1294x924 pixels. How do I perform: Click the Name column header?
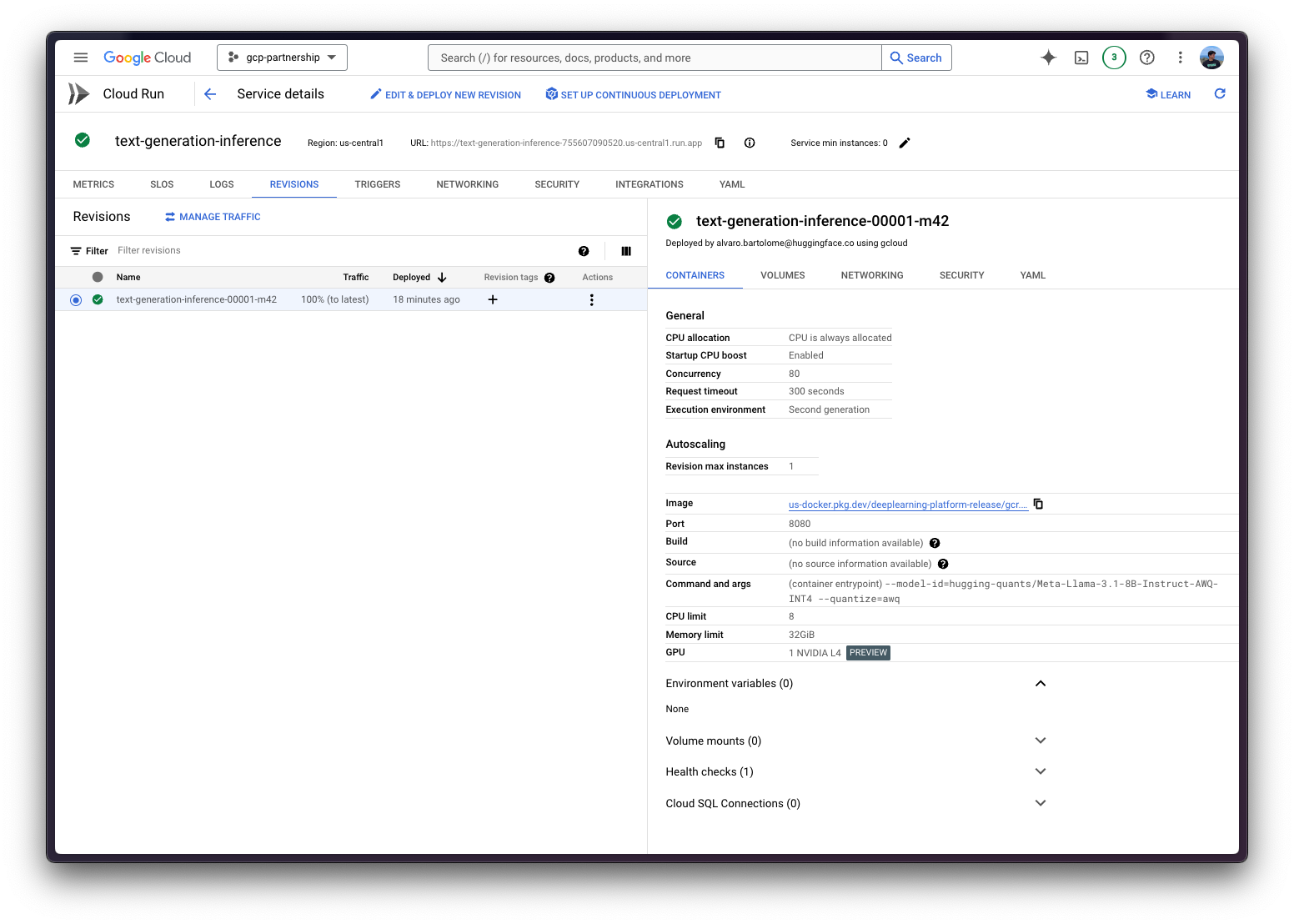[x=128, y=278]
